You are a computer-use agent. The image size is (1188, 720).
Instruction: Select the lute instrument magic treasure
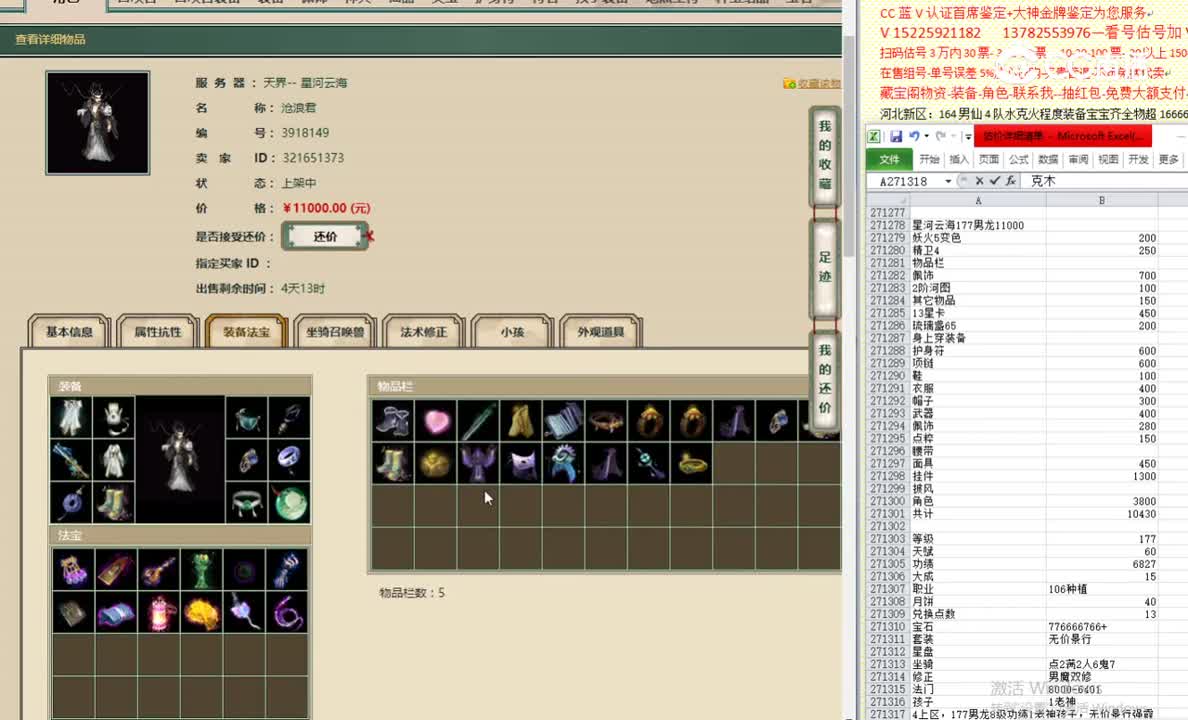[159, 570]
